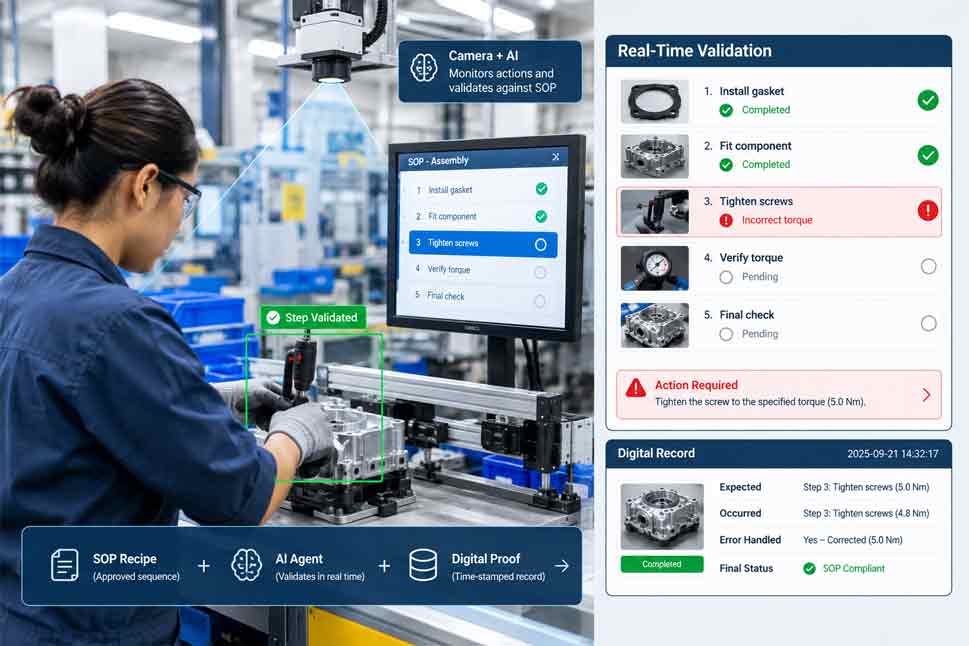Viewport: 969px width, 646px height.
Task: Click the Error Handled label
Action: (750, 540)
